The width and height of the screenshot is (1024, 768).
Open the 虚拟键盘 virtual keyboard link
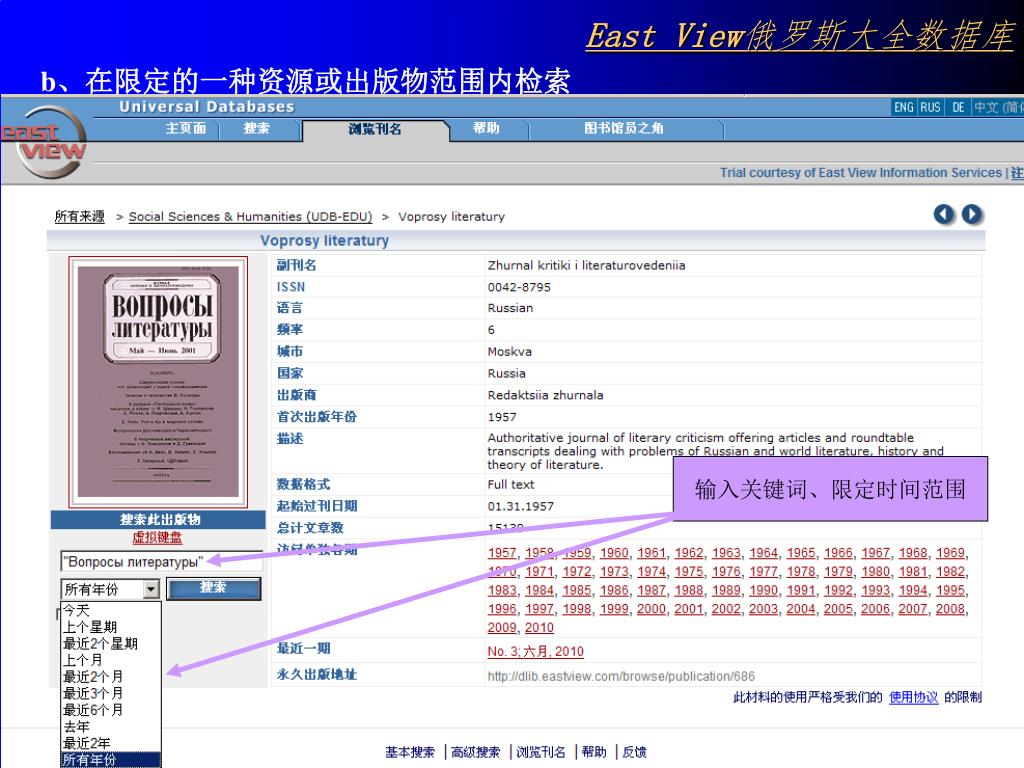tap(157, 537)
